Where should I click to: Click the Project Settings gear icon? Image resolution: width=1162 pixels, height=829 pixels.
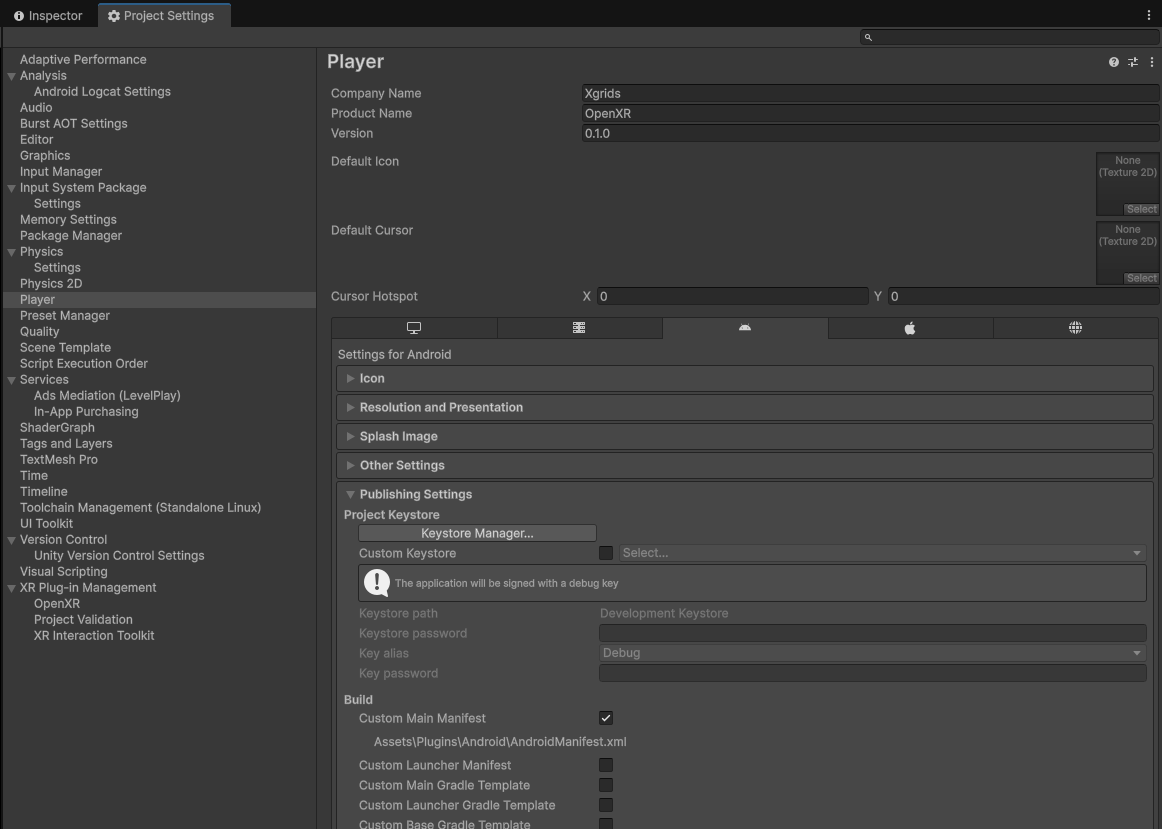click(x=113, y=16)
